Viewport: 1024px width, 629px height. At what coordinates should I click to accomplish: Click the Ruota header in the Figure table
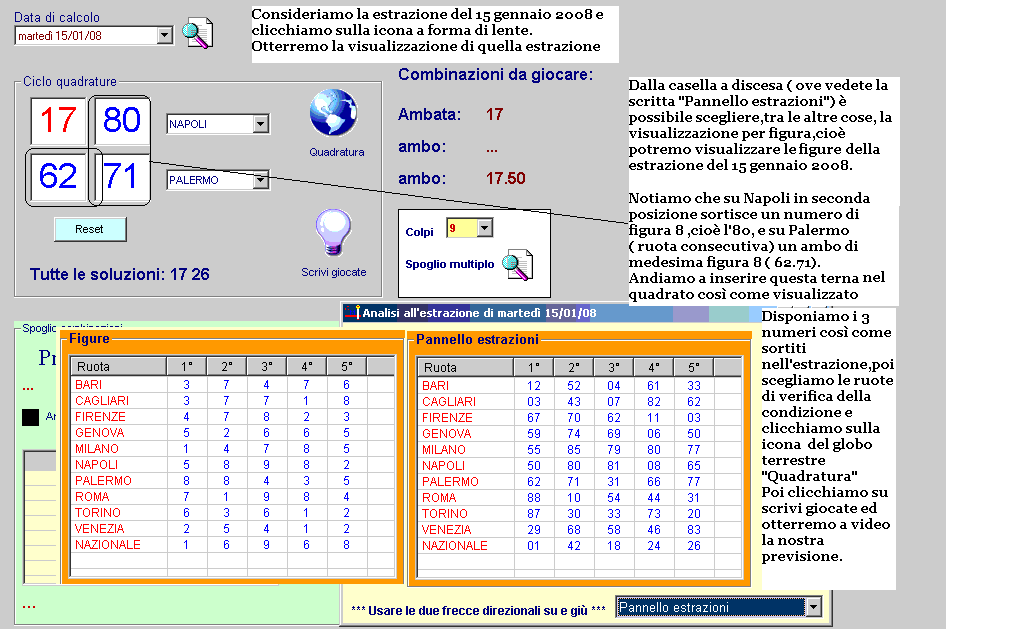pyautogui.click(x=118, y=366)
